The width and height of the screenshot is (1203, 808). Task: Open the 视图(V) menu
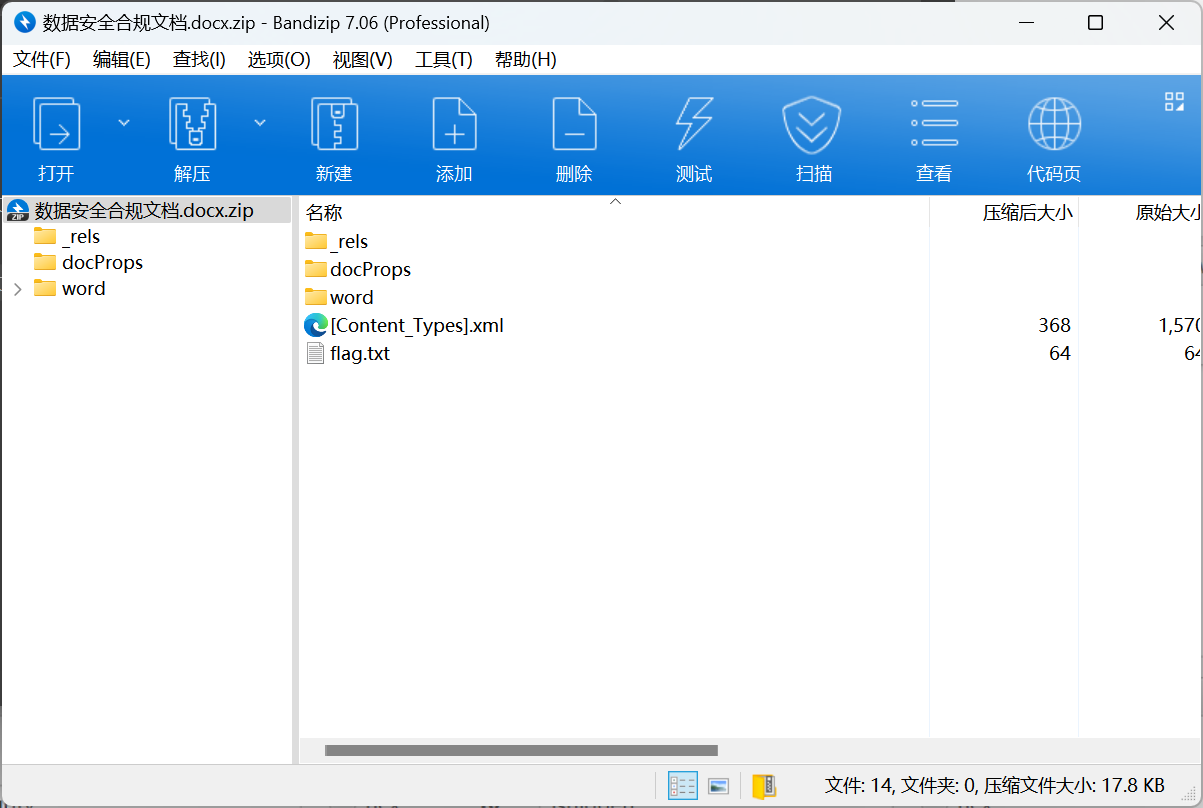coord(363,59)
